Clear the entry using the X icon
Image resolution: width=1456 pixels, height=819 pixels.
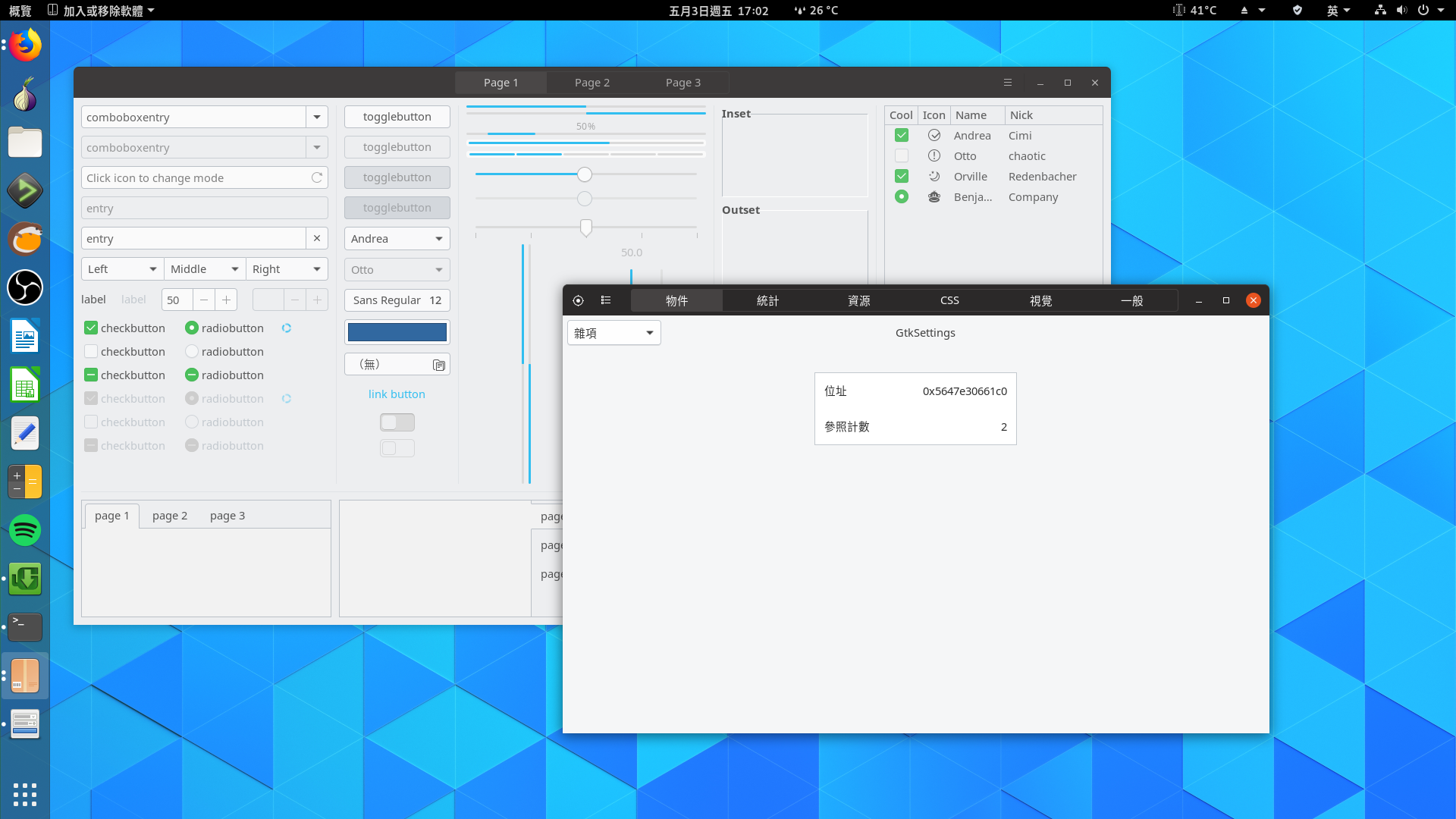(x=317, y=238)
